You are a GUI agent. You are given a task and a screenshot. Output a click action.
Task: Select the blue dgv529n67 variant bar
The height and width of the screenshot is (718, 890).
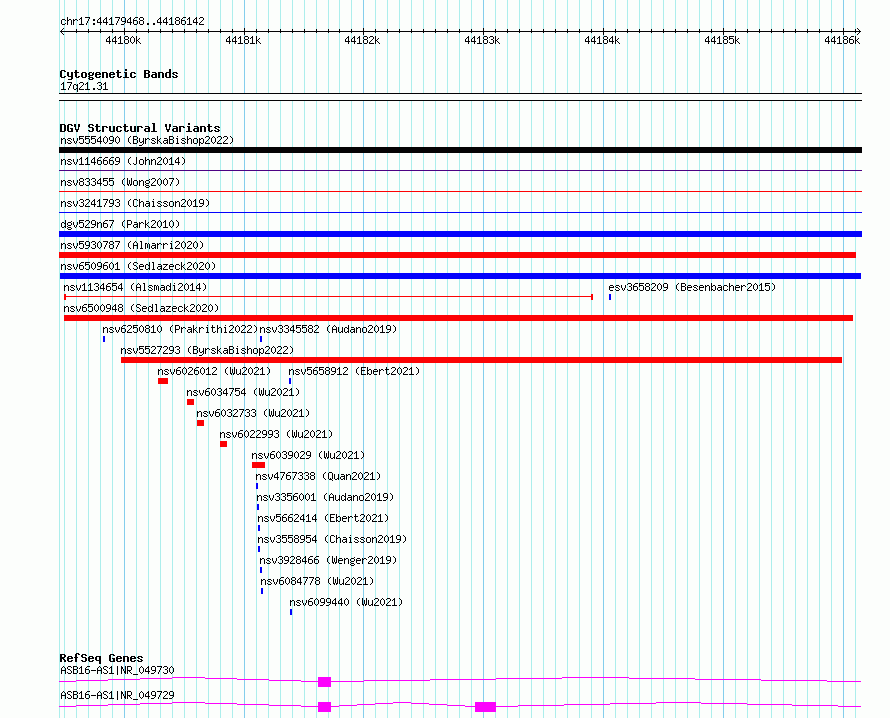(460, 234)
